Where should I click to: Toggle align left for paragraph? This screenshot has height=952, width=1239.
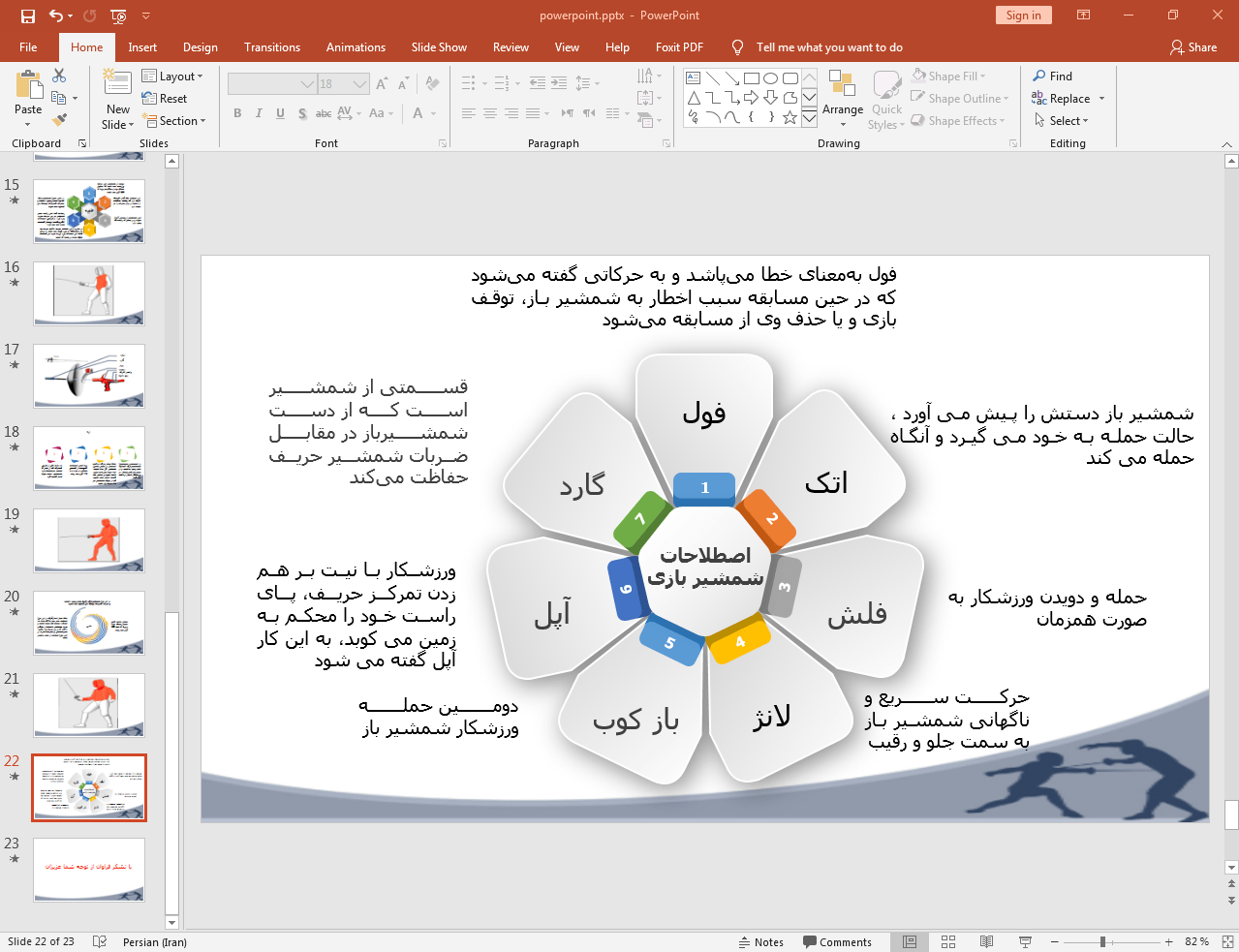pyautogui.click(x=469, y=113)
